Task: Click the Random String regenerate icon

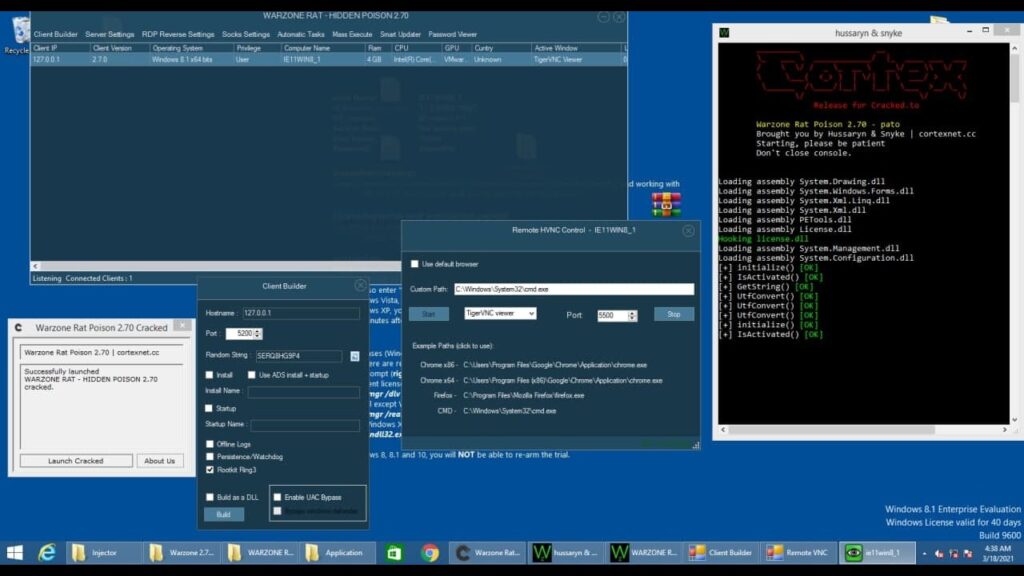Action: click(355, 356)
